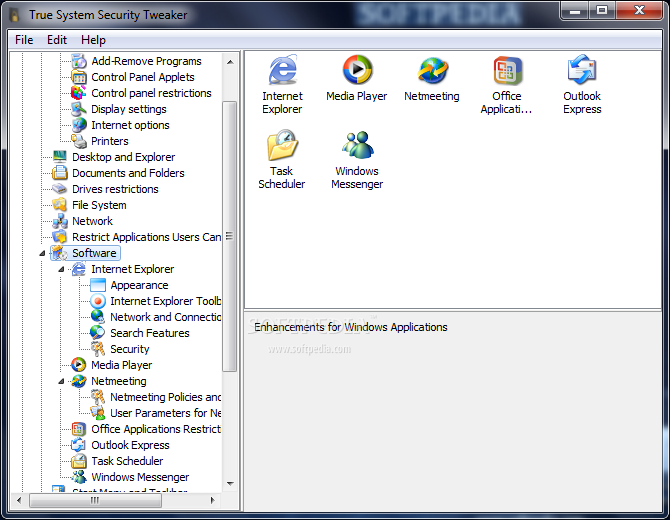Collapse the Internet Explorer tree node

click(x=61, y=269)
